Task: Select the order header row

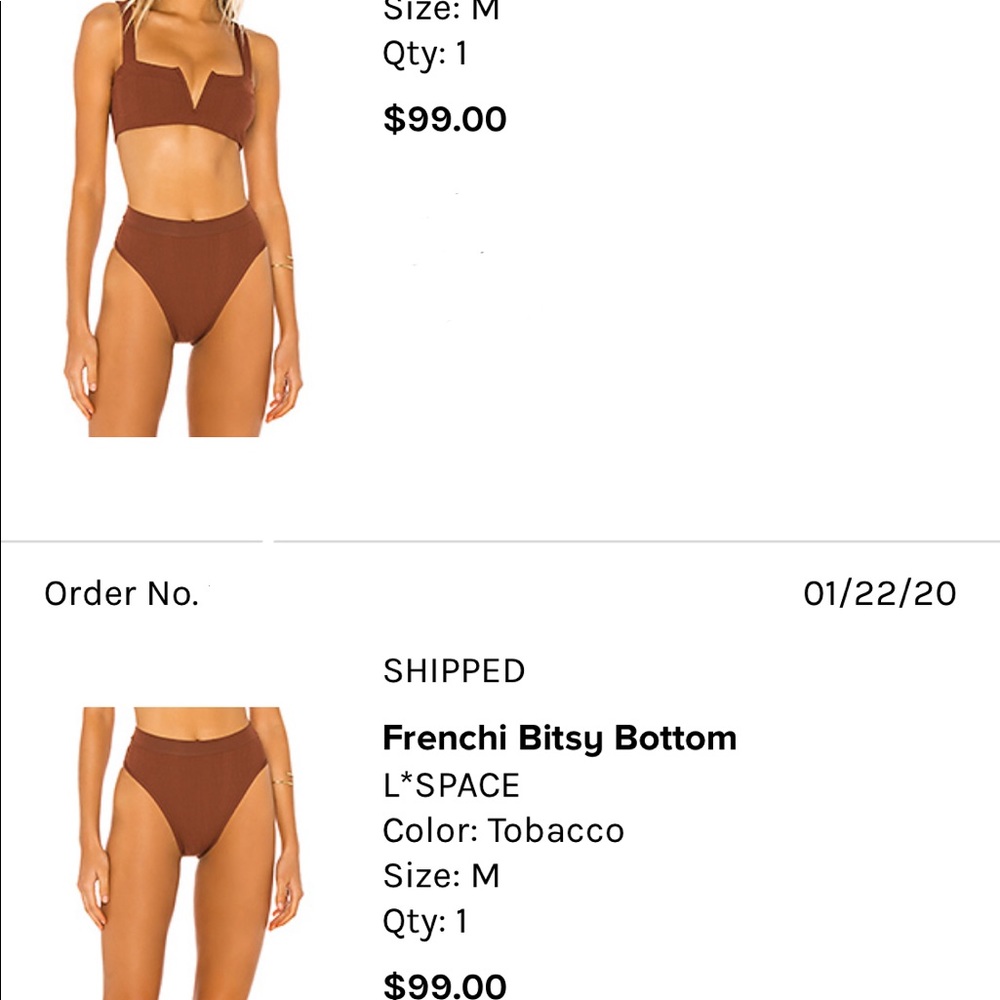Action: pos(500,593)
